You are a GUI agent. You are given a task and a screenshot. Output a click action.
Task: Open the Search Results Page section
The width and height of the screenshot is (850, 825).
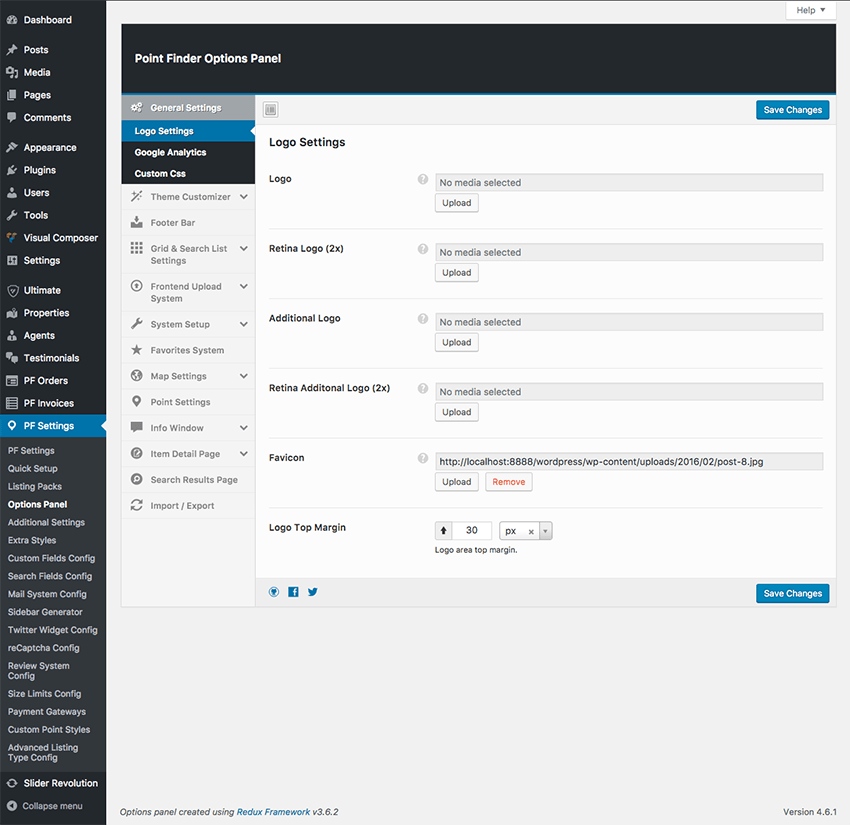(188, 480)
